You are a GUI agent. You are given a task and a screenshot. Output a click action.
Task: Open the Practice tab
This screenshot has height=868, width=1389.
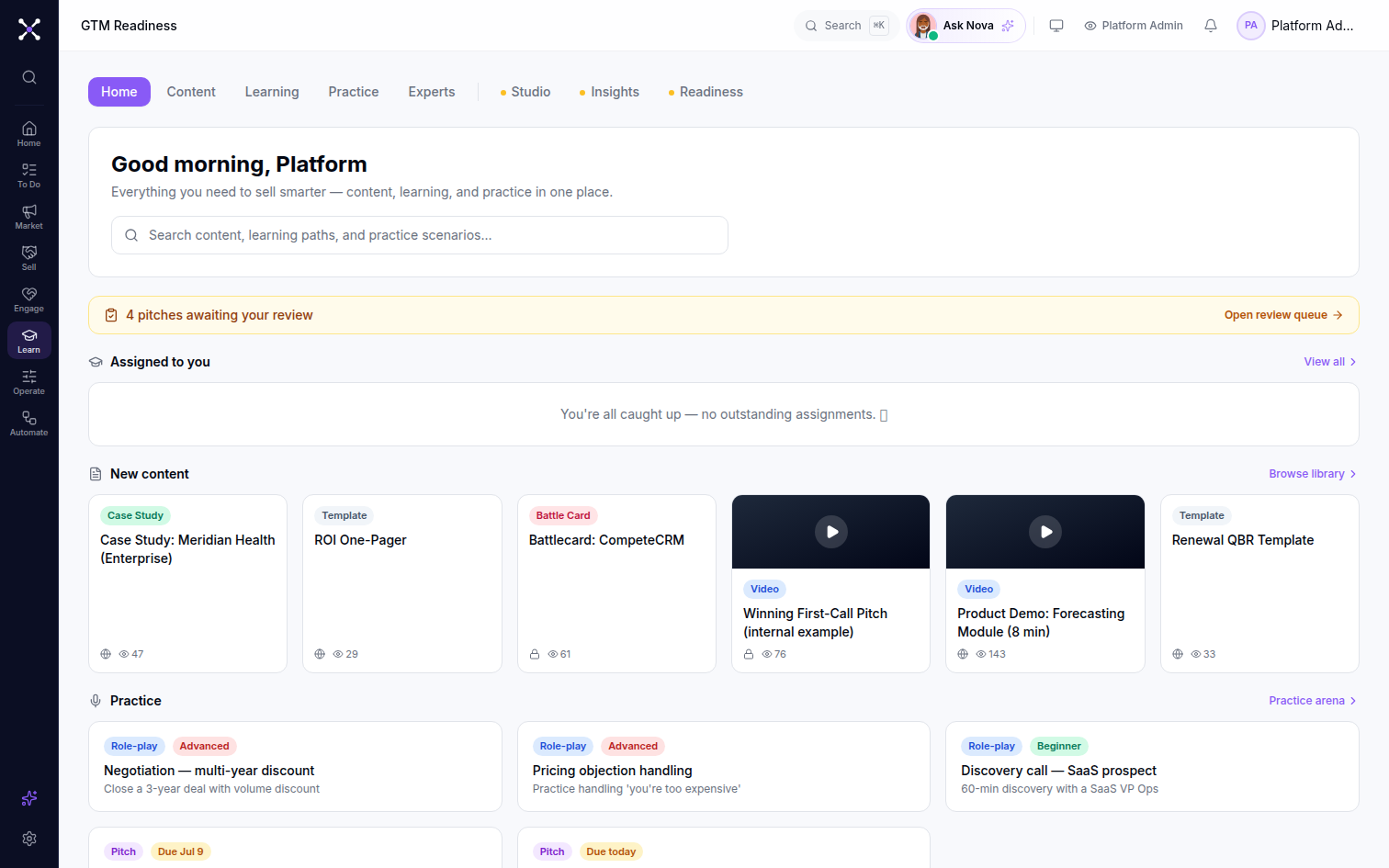coord(354,92)
